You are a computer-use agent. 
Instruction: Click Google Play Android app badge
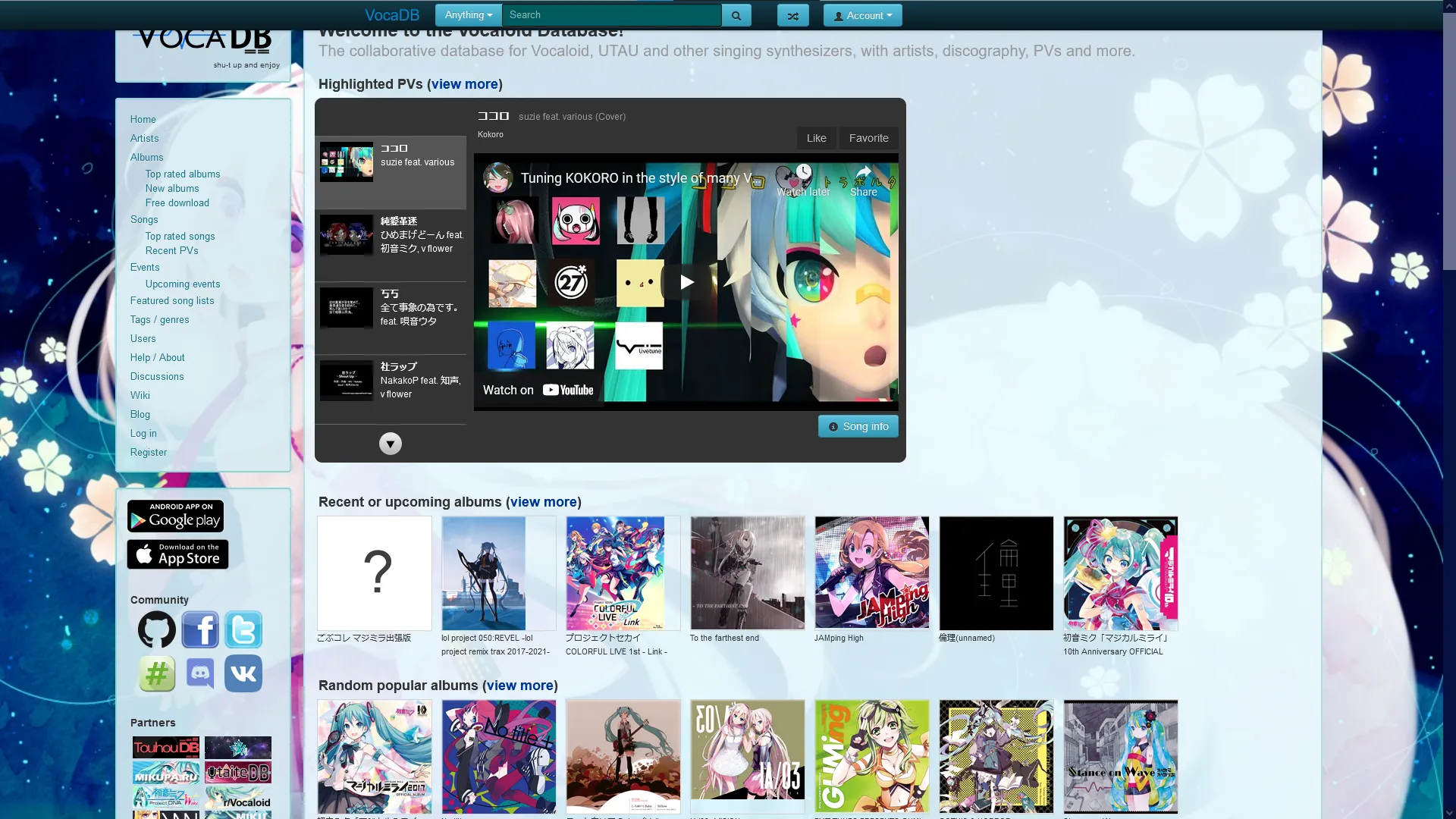pyautogui.click(x=175, y=516)
